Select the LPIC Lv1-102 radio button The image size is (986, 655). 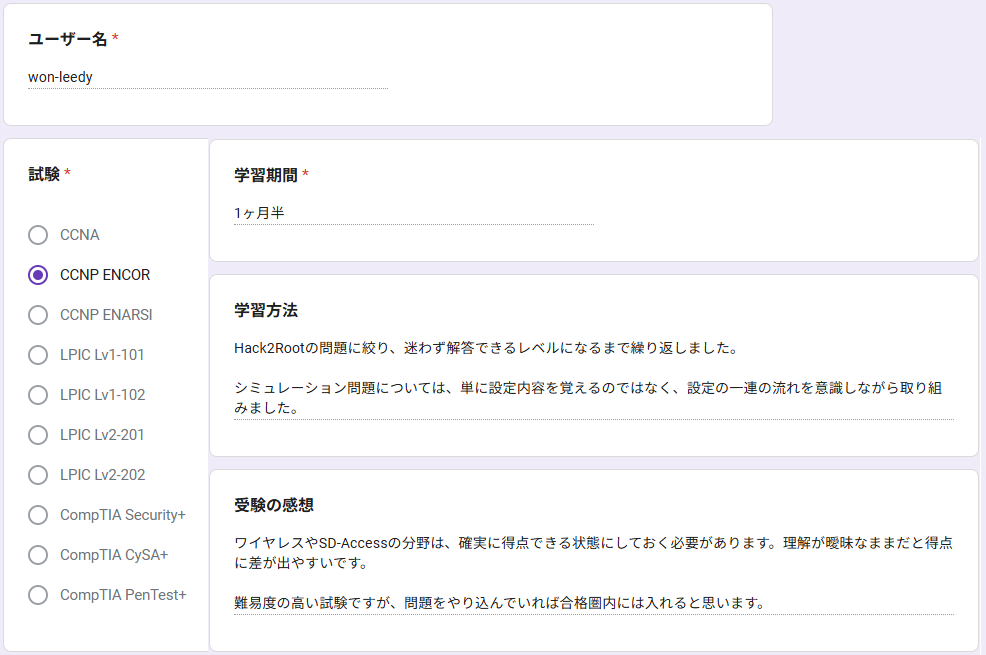38,395
